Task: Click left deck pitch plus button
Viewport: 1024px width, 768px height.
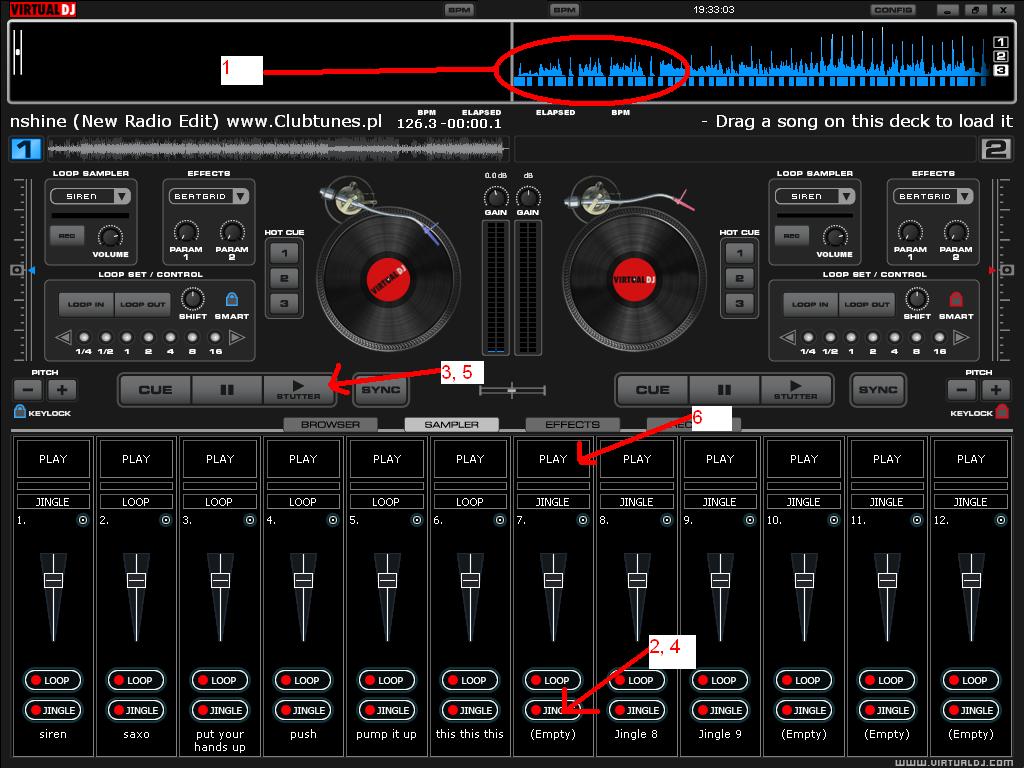Action: [x=62, y=391]
